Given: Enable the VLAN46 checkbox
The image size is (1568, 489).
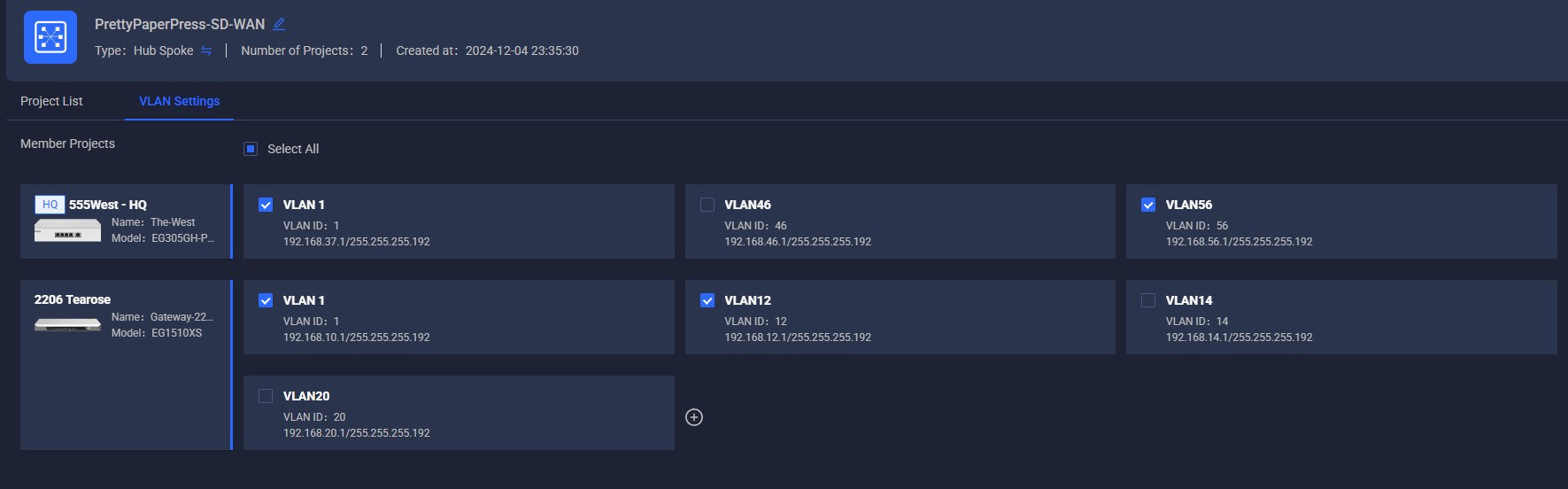Looking at the screenshot, I should click(707, 205).
